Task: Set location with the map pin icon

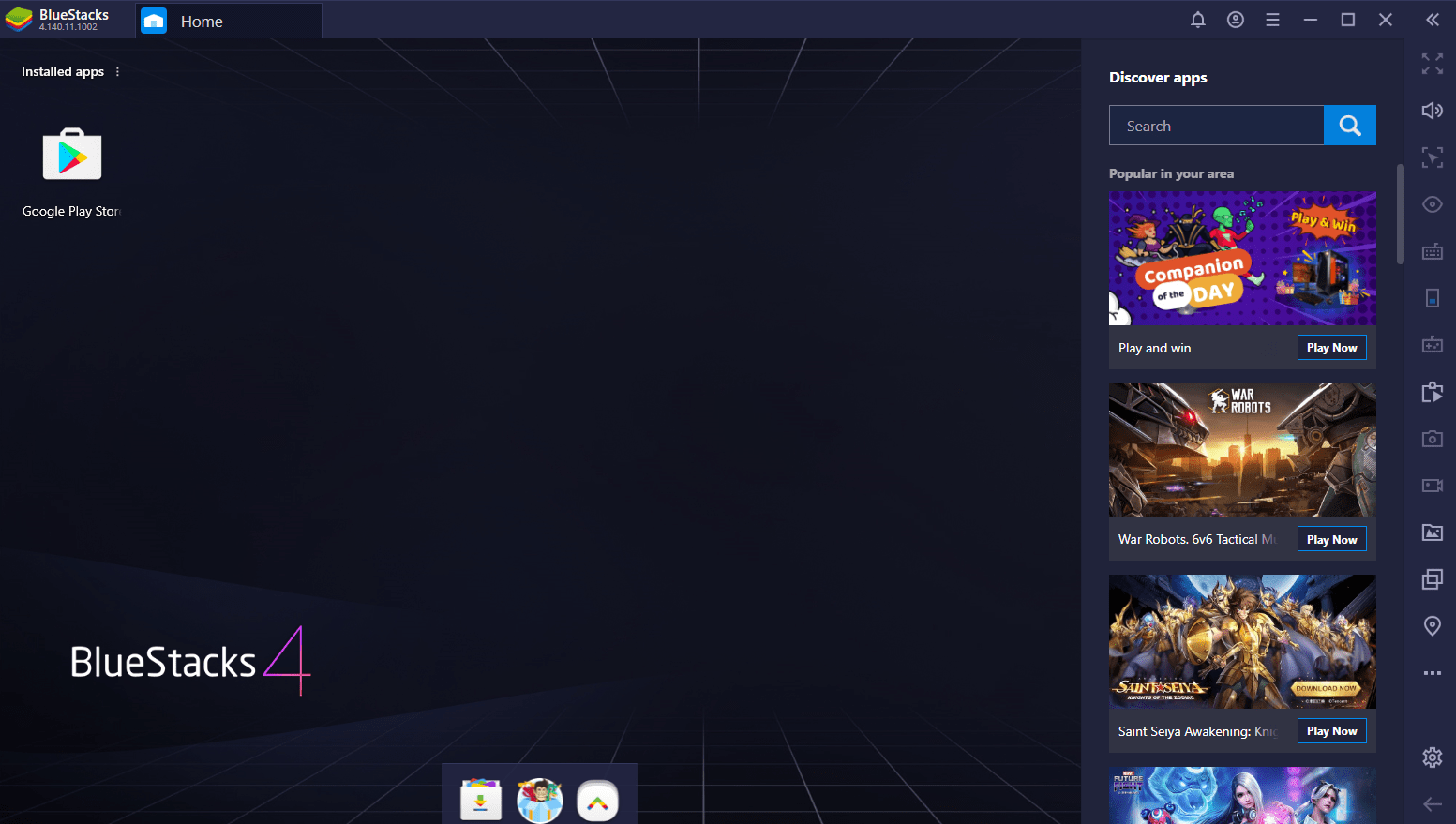Action: tap(1432, 626)
